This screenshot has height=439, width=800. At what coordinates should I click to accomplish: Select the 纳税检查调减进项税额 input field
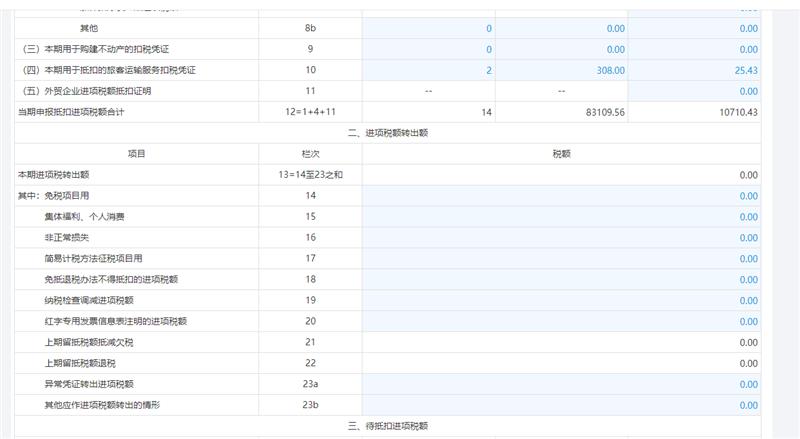pos(560,301)
